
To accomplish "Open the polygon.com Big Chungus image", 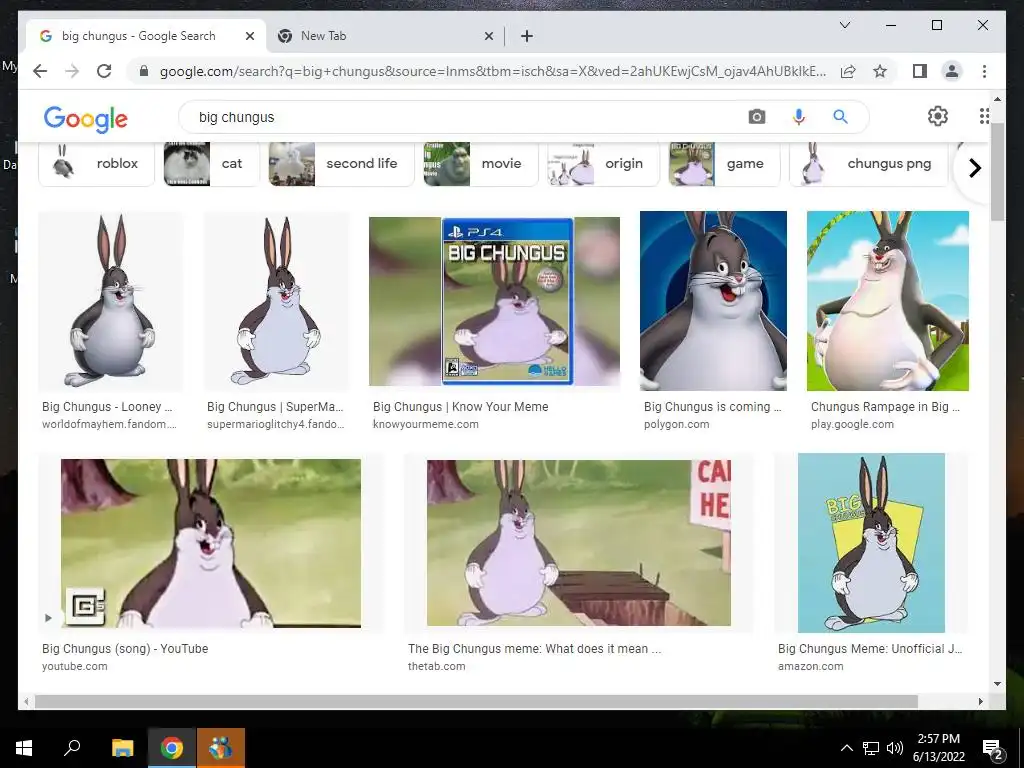I will pos(713,301).
